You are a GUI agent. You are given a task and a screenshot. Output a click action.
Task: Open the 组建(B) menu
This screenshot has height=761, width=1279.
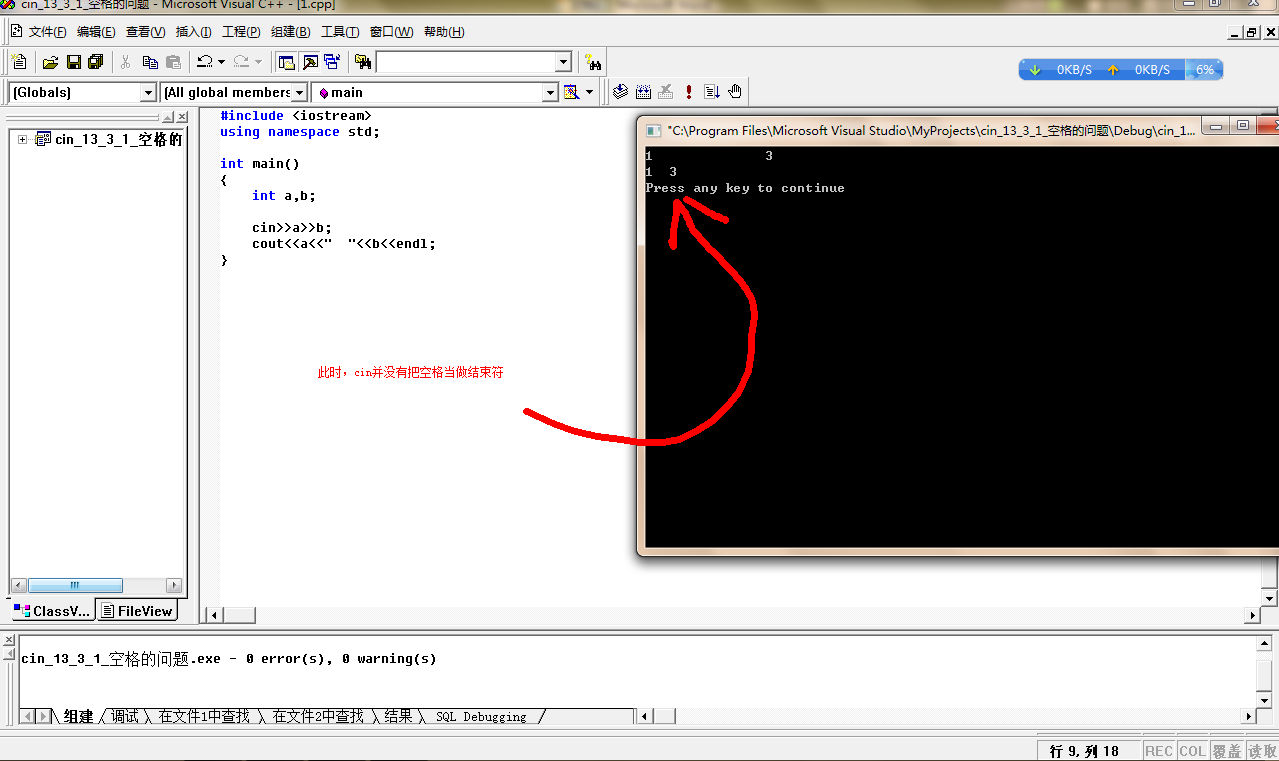click(x=290, y=32)
